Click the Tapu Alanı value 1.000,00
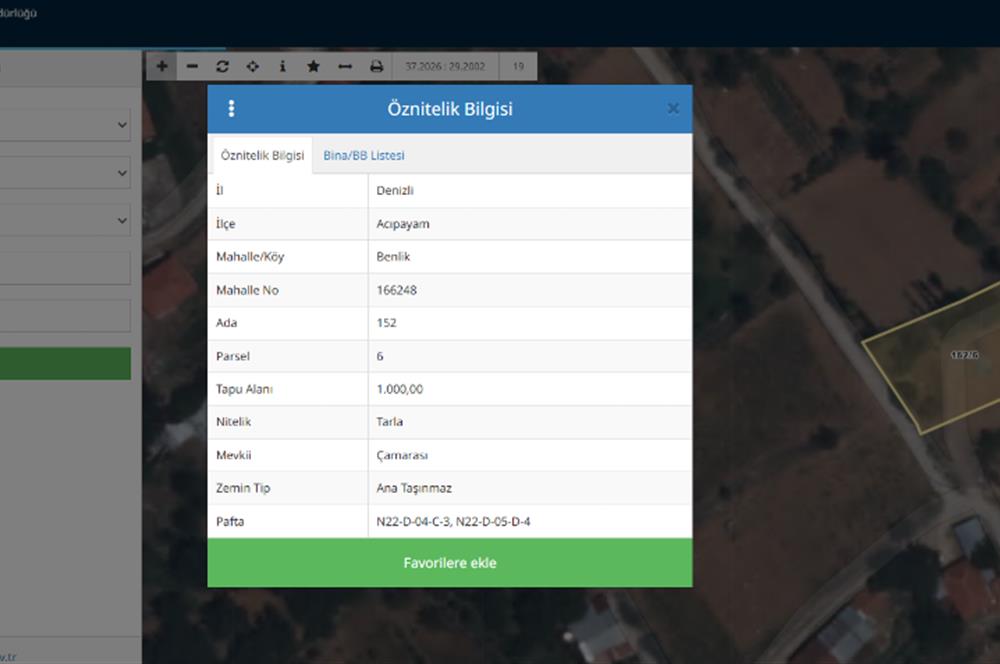This screenshot has height=664, width=1000. coord(399,389)
